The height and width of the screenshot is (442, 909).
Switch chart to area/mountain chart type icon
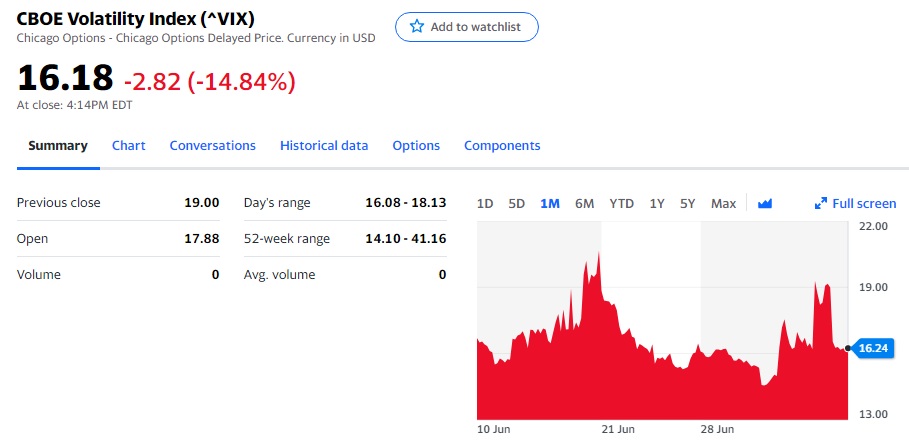(x=765, y=204)
